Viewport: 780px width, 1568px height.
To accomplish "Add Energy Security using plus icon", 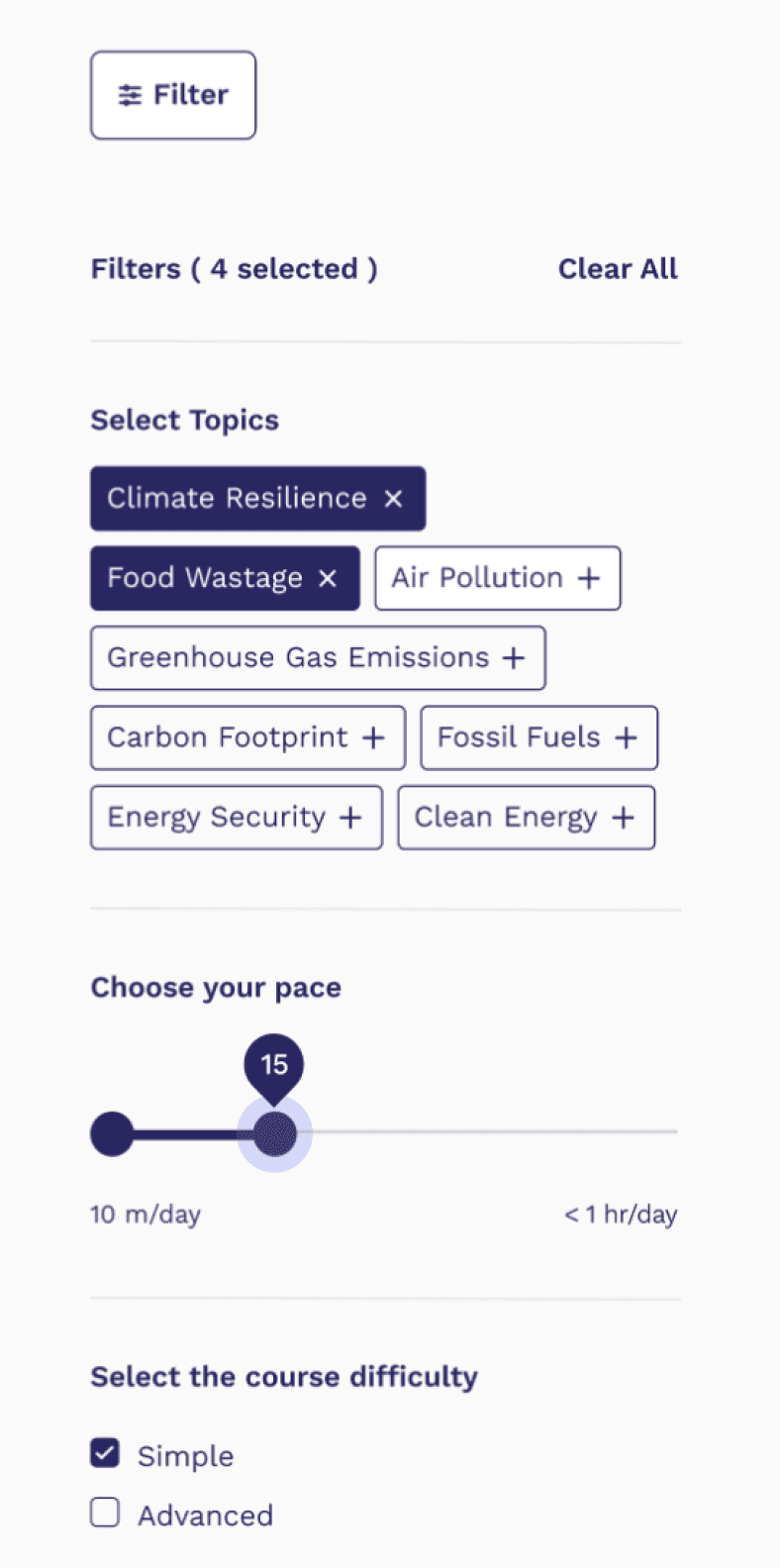I will (x=350, y=819).
